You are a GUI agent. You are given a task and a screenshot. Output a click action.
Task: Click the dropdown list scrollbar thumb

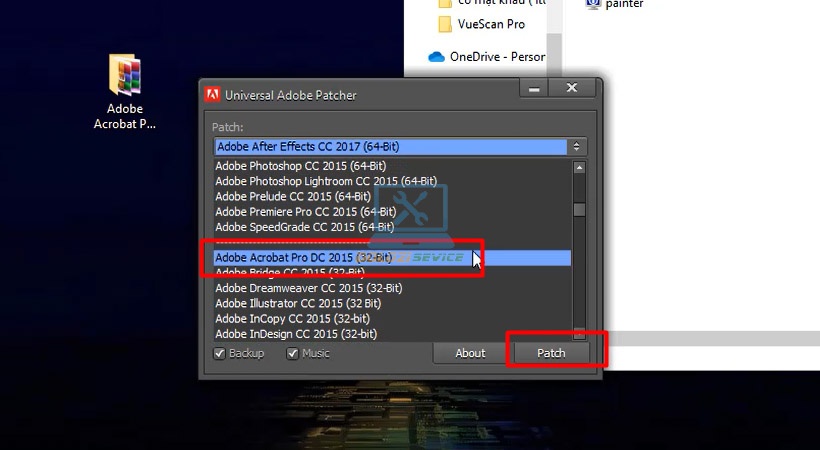579,209
